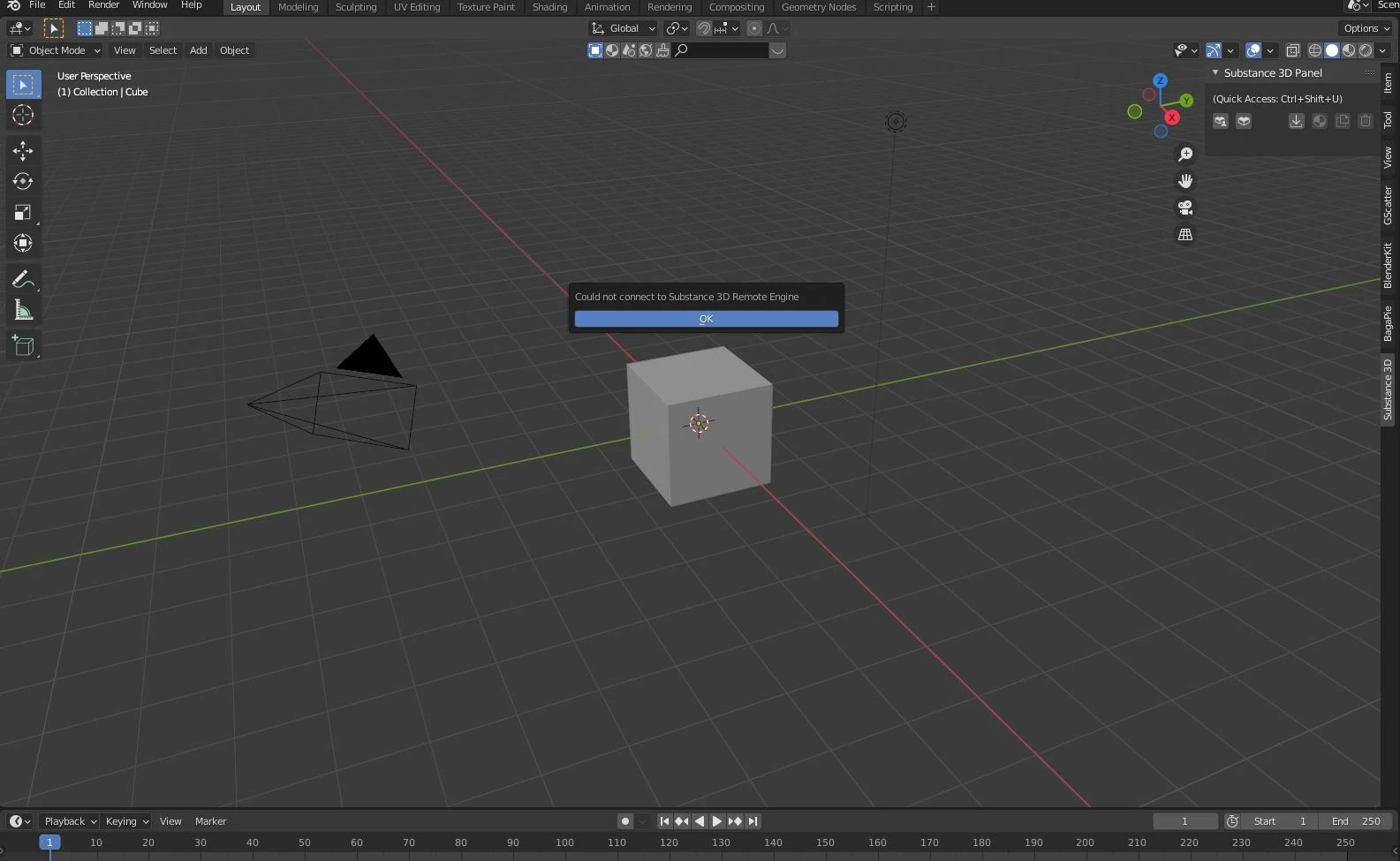Screen dimensions: 1400x861
Task: Select the Measure tool
Action: click(x=23, y=310)
